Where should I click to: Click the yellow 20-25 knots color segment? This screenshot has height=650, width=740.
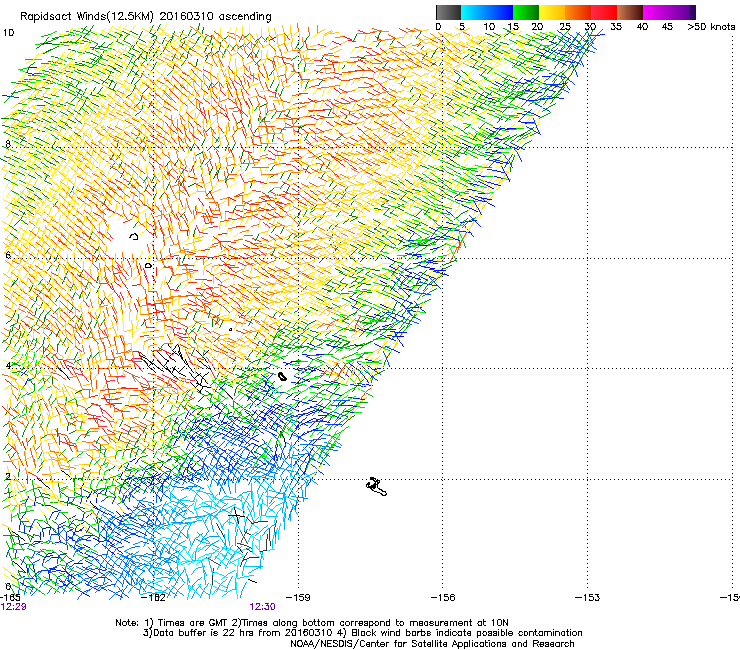(552, 12)
